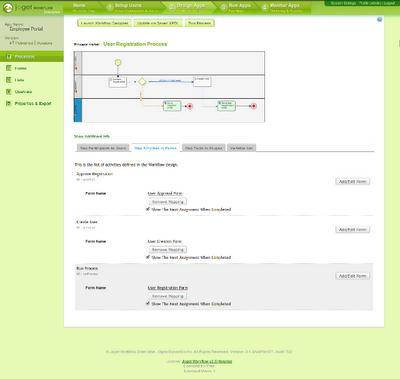Viewport: 400px width, 379px height.
Task: Switch to Map Participants to Users tab
Action: pos(103,148)
